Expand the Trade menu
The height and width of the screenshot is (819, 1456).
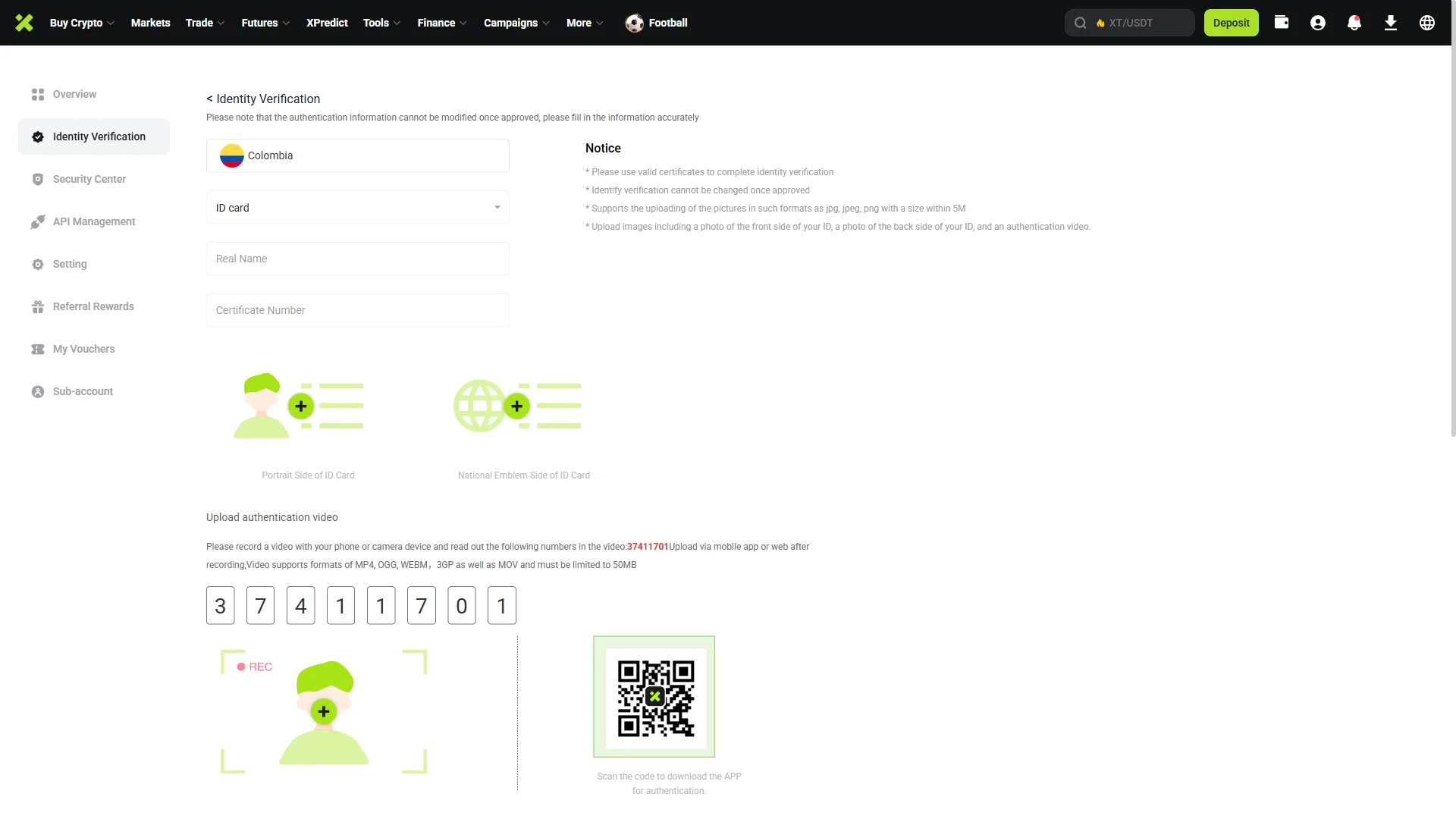(205, 23)
